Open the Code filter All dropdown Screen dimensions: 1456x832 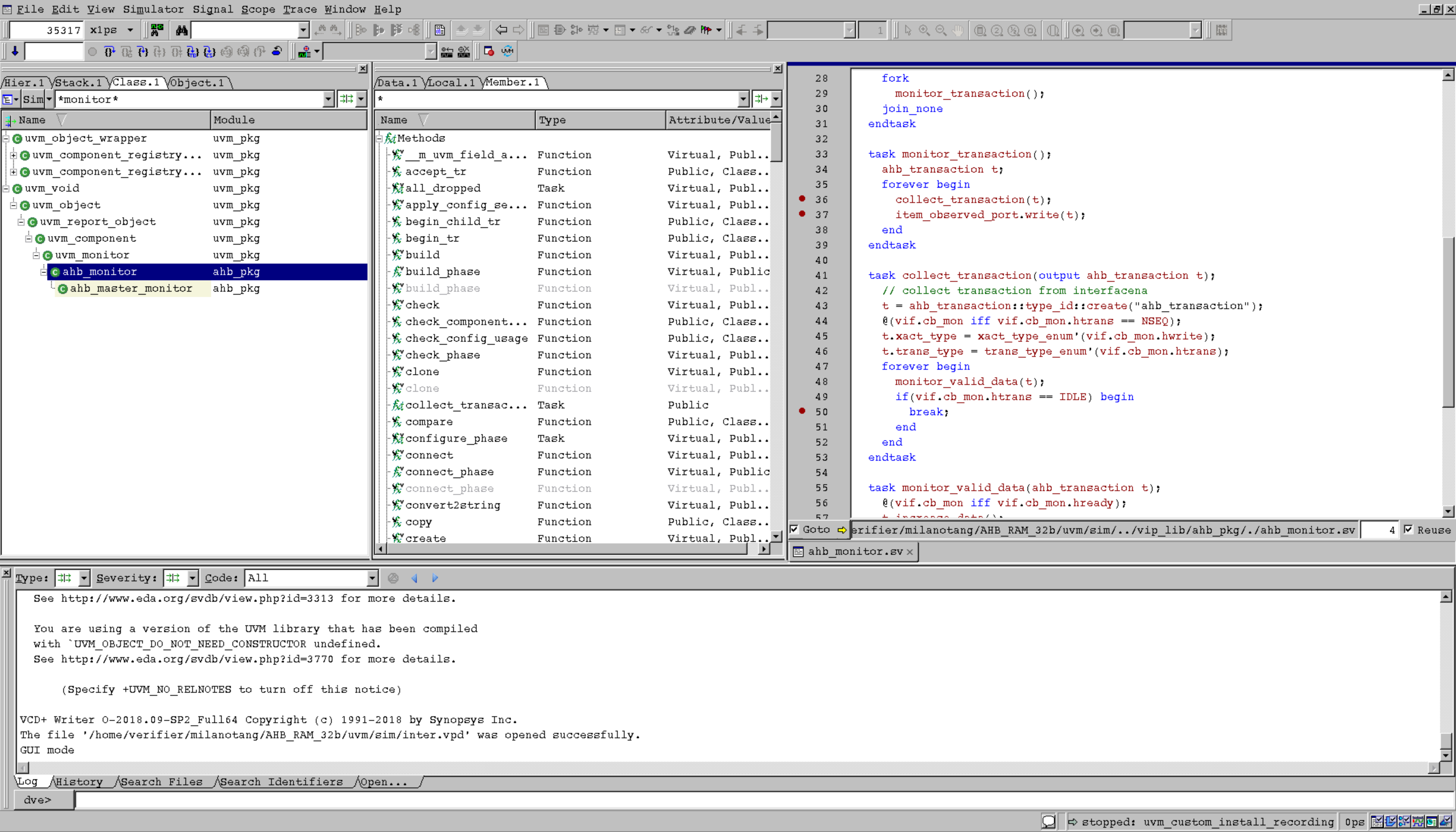[372, 578]
